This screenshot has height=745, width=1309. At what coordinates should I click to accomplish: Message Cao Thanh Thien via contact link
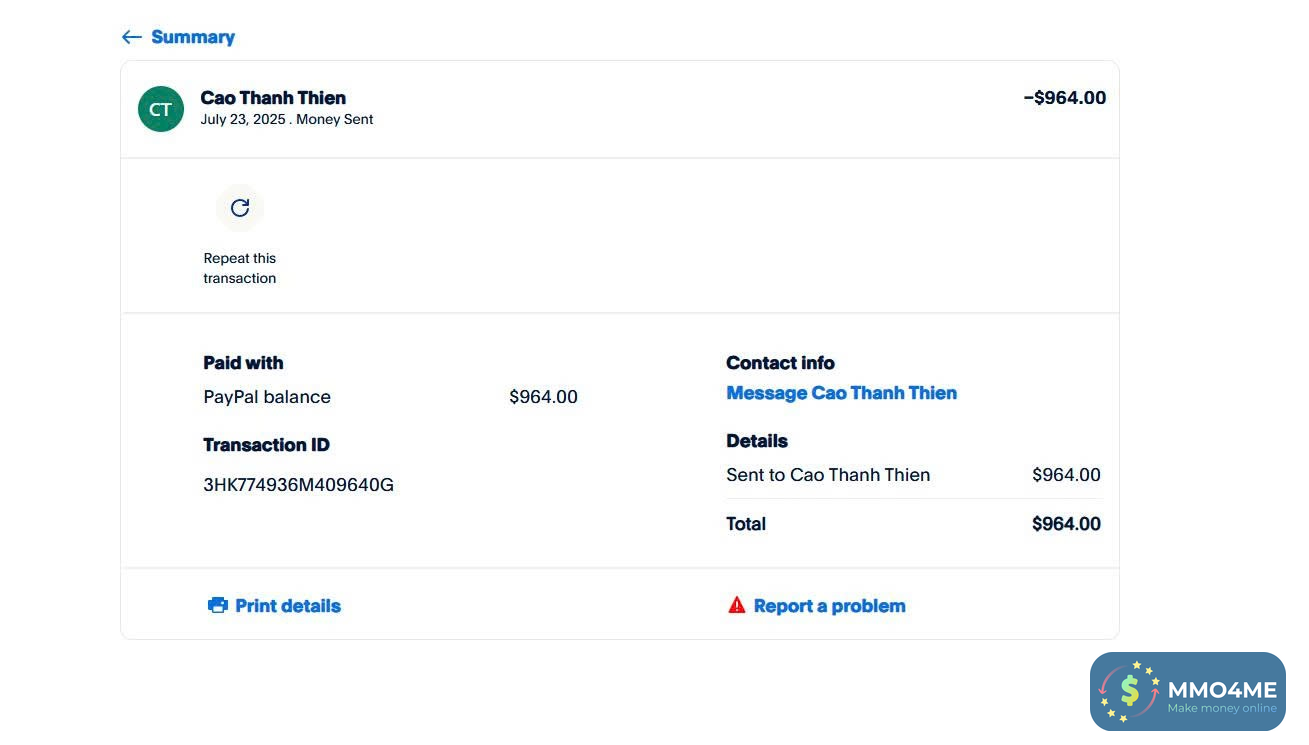pyautogui.click(x=841, y=393)
